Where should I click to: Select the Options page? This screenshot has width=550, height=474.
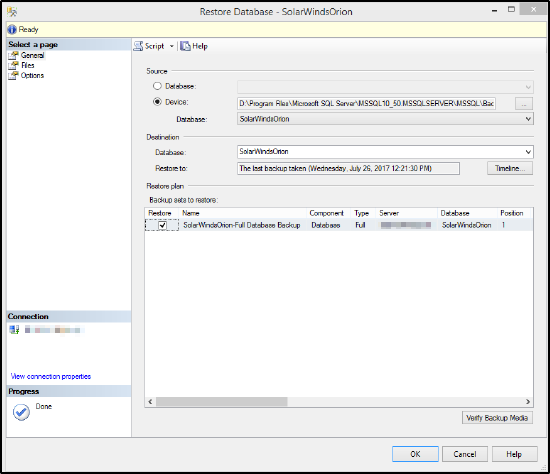point(32,75)
